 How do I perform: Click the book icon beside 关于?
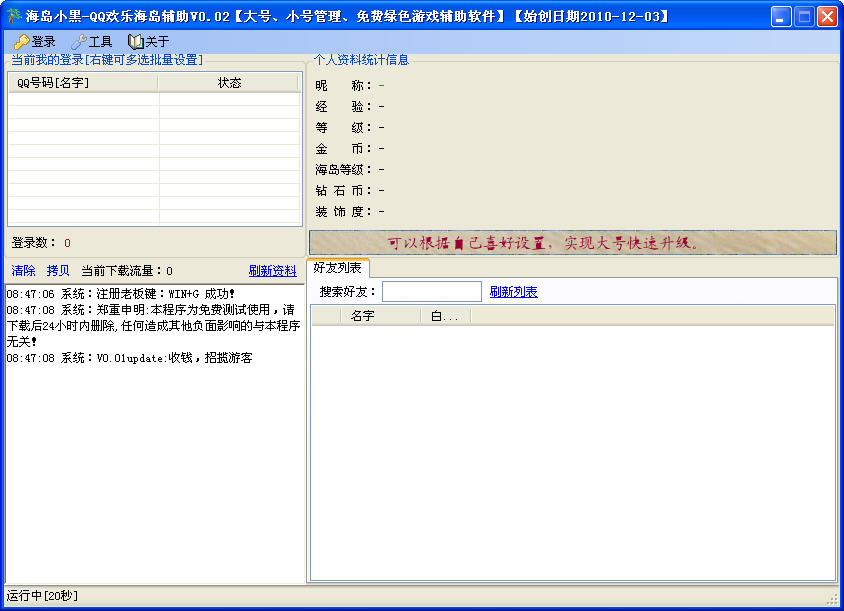135,41
